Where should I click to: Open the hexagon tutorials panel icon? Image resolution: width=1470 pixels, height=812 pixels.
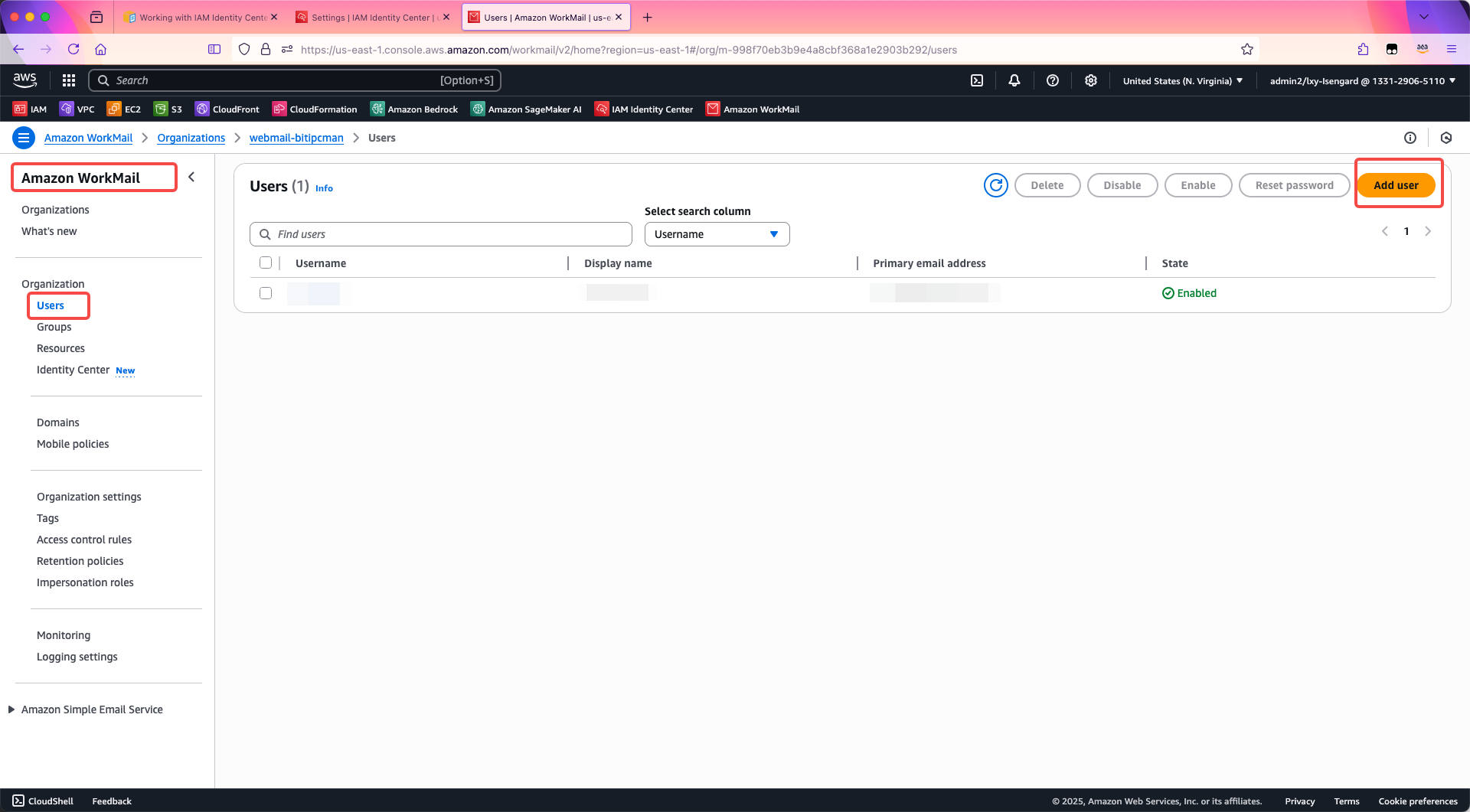(x=1446, y=138)
